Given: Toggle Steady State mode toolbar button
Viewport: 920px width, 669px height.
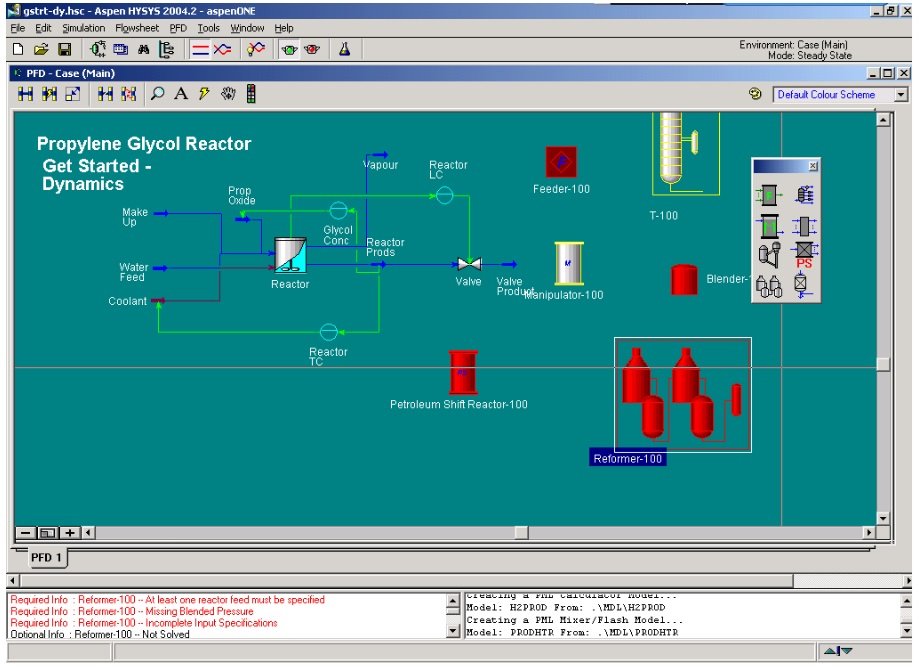Looking at the screenshot, I should point(199,49).
